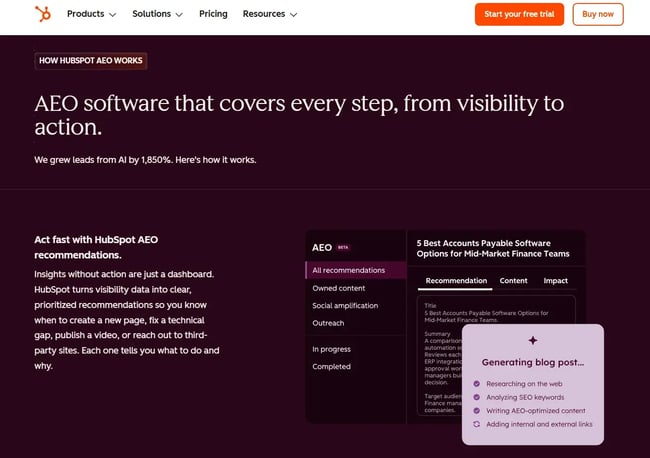The image size is (650, 458).
Task: Click the 5 Best Accounts Payable Software title
Action: (x=493, y=248)
